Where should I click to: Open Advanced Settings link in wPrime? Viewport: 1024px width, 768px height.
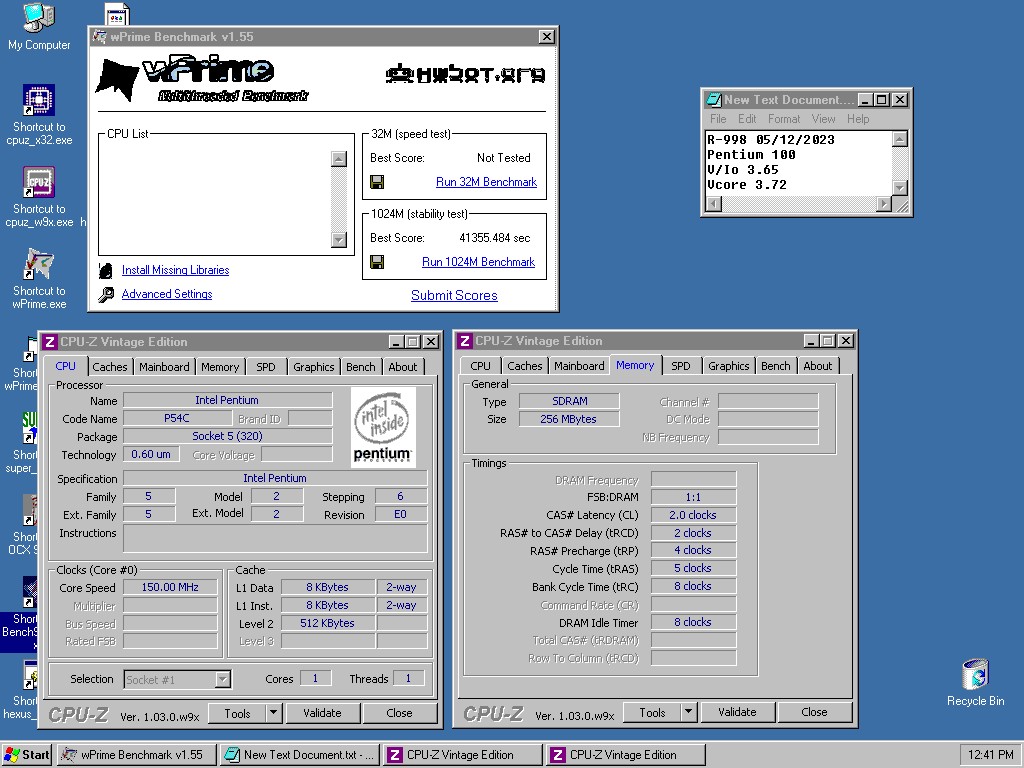[167, 295]
